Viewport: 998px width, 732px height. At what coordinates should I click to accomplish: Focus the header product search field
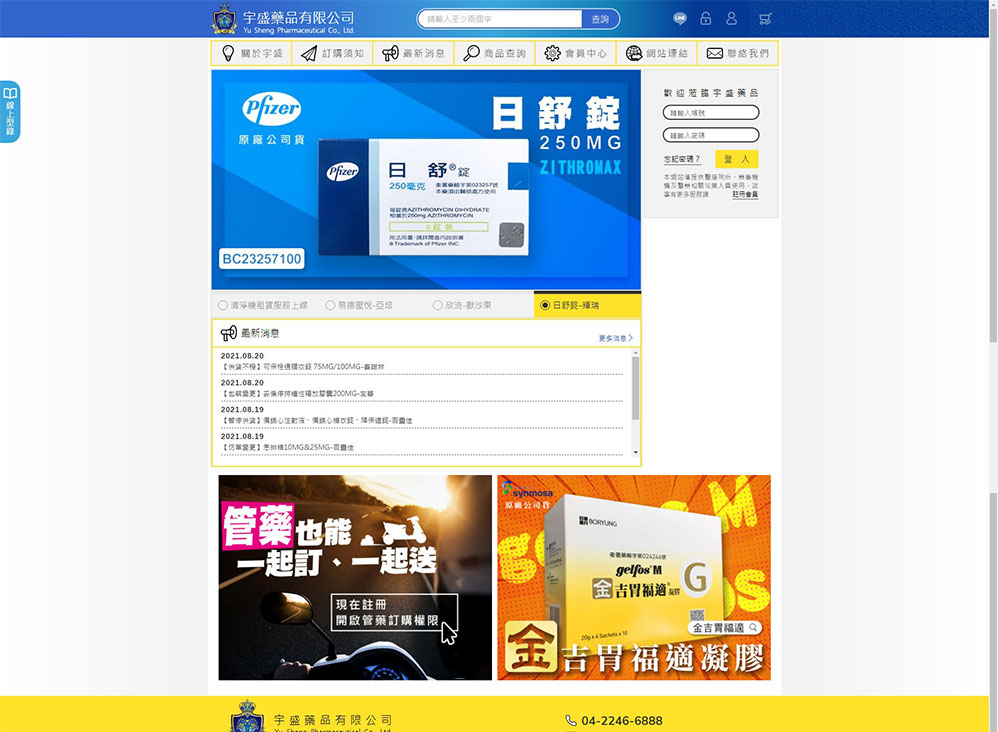(500, 19)
